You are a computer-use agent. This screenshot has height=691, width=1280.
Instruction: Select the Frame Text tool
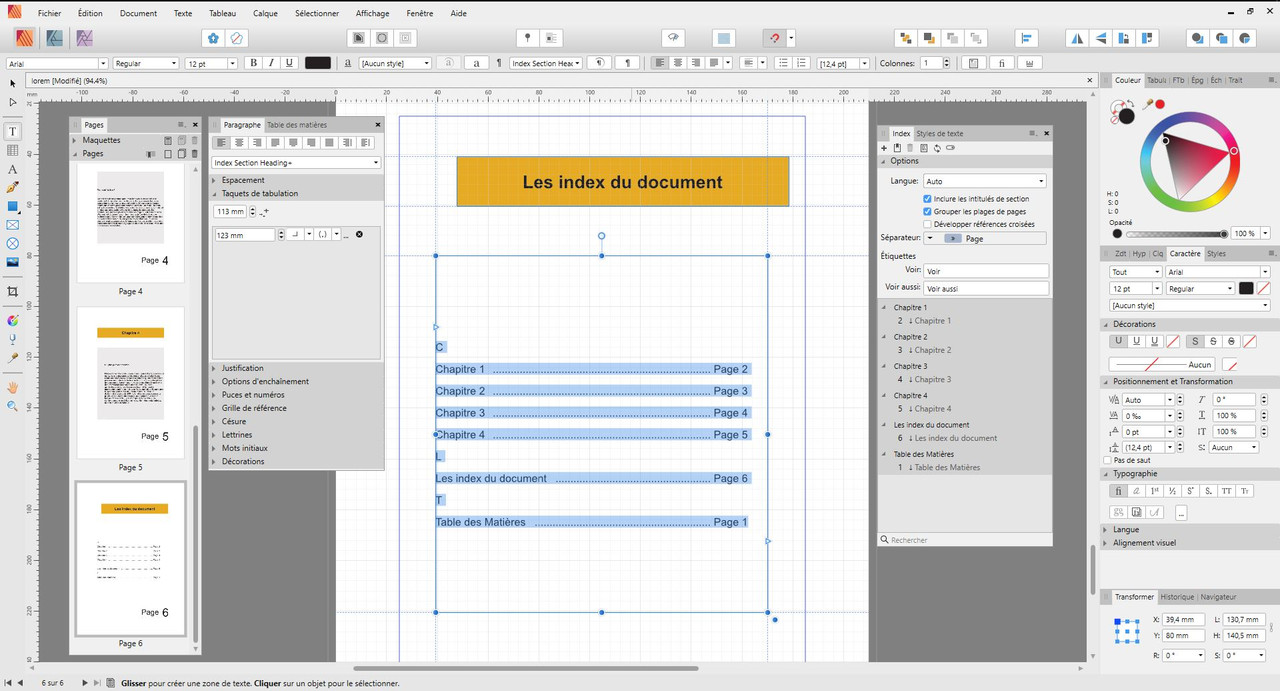13,131
